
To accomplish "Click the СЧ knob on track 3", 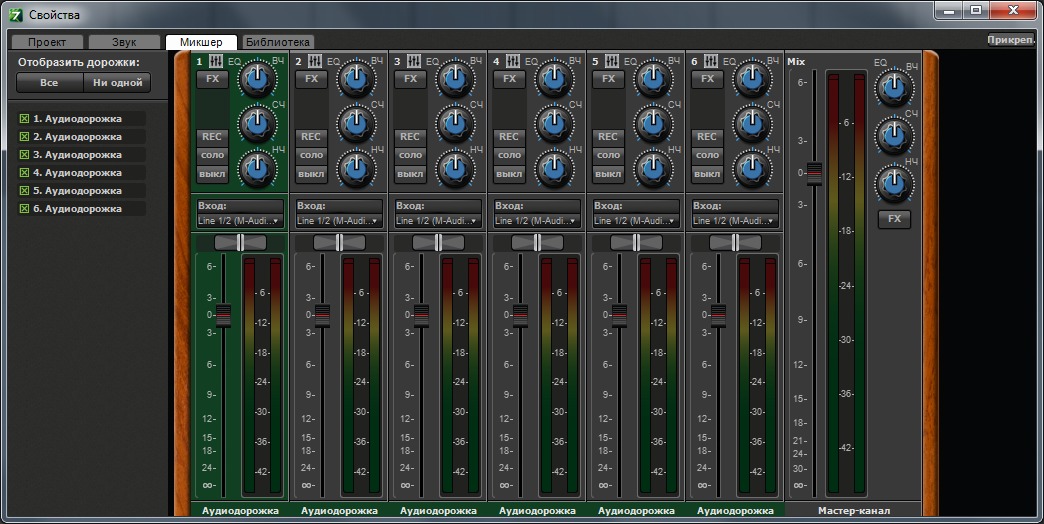I will [455, 123].
